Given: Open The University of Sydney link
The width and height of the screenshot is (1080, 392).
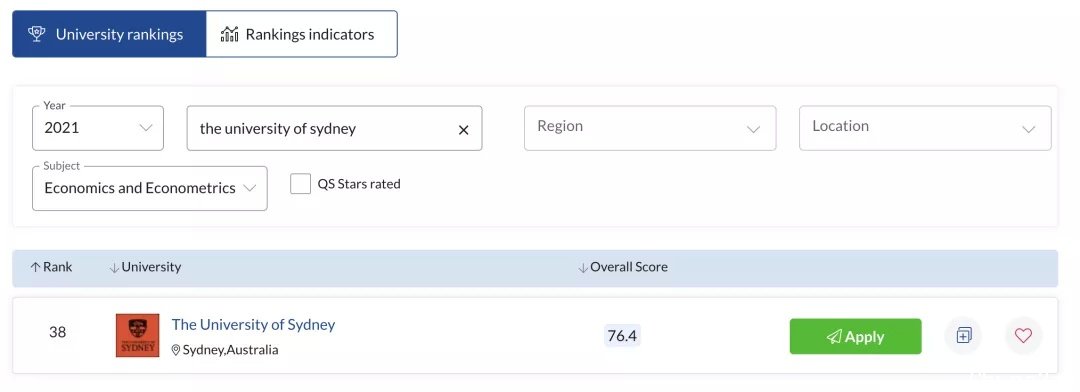Looking at the screenshot, I should (253, 324).
